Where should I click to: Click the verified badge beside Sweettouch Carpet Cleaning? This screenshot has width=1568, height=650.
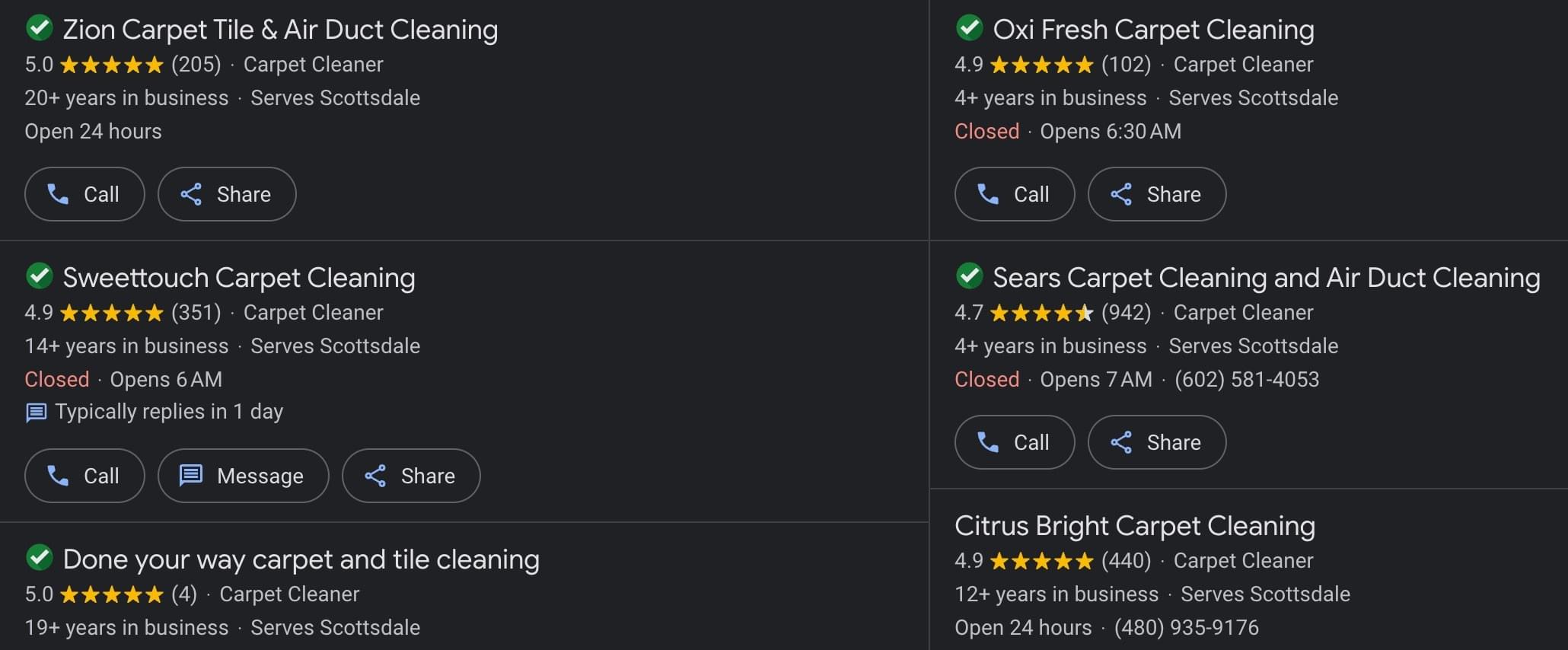tap(40, 276)
